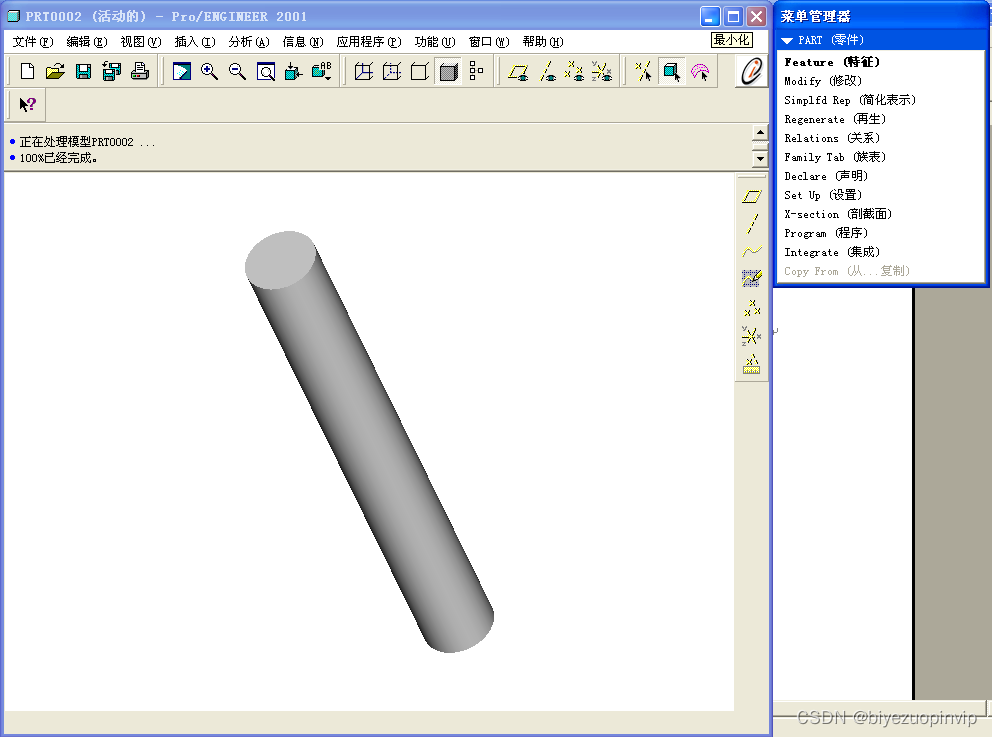This screenshot has width=992, height=737.
Task: Switch to shaded display mode
Action: [448, 72]
